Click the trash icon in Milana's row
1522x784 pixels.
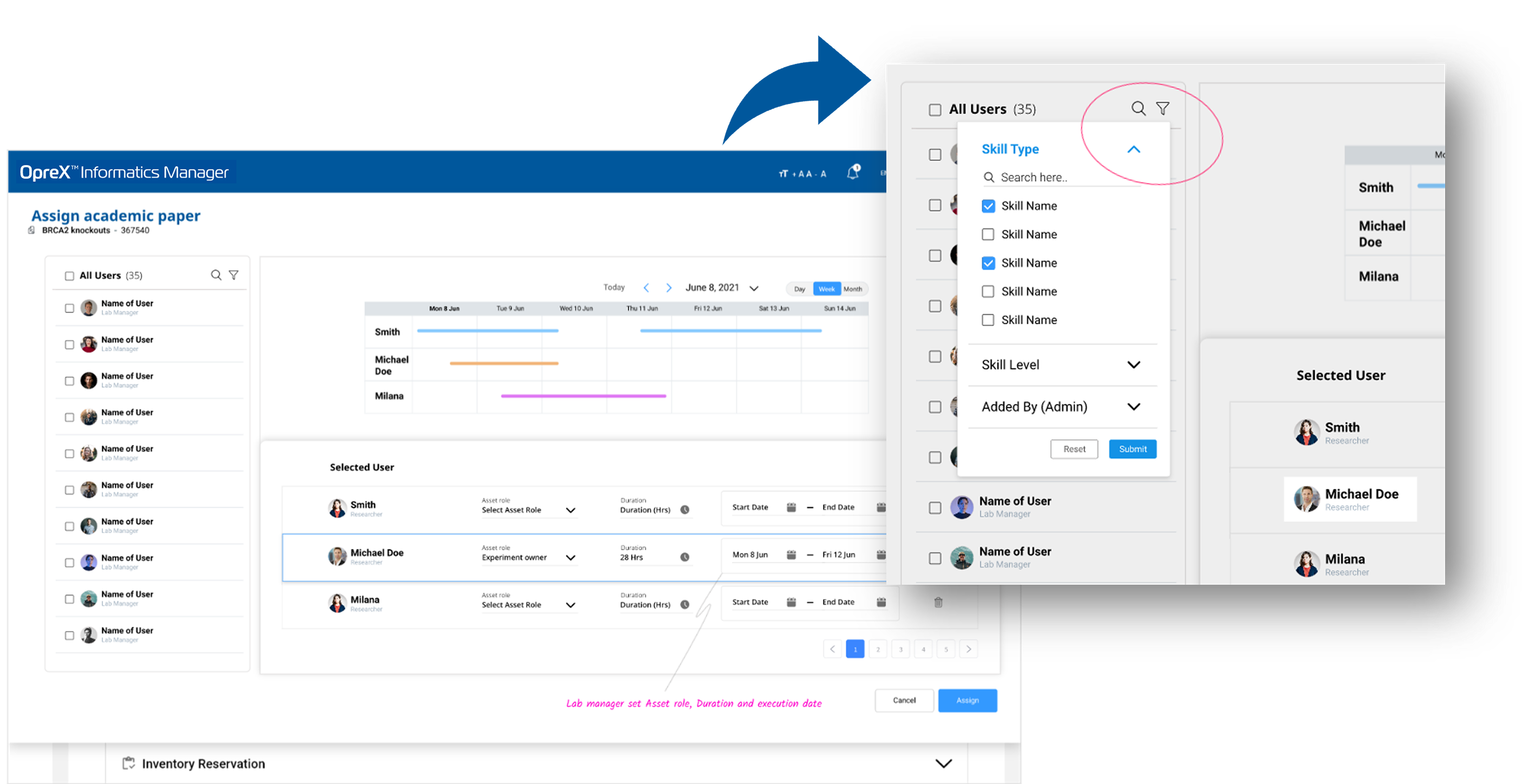point(938,603)
